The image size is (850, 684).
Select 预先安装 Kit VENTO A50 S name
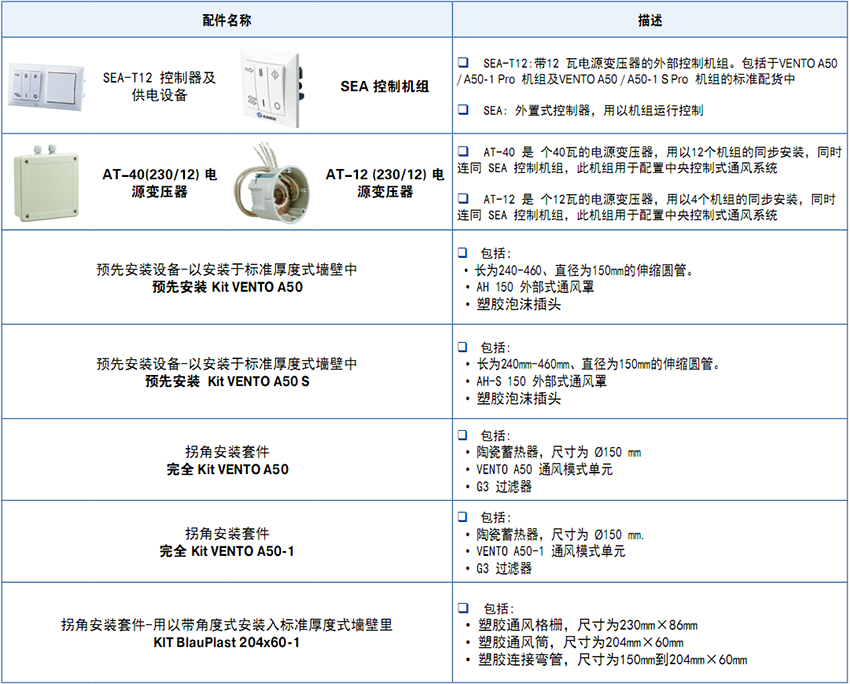pyautogui.click(x=226, y=381)
